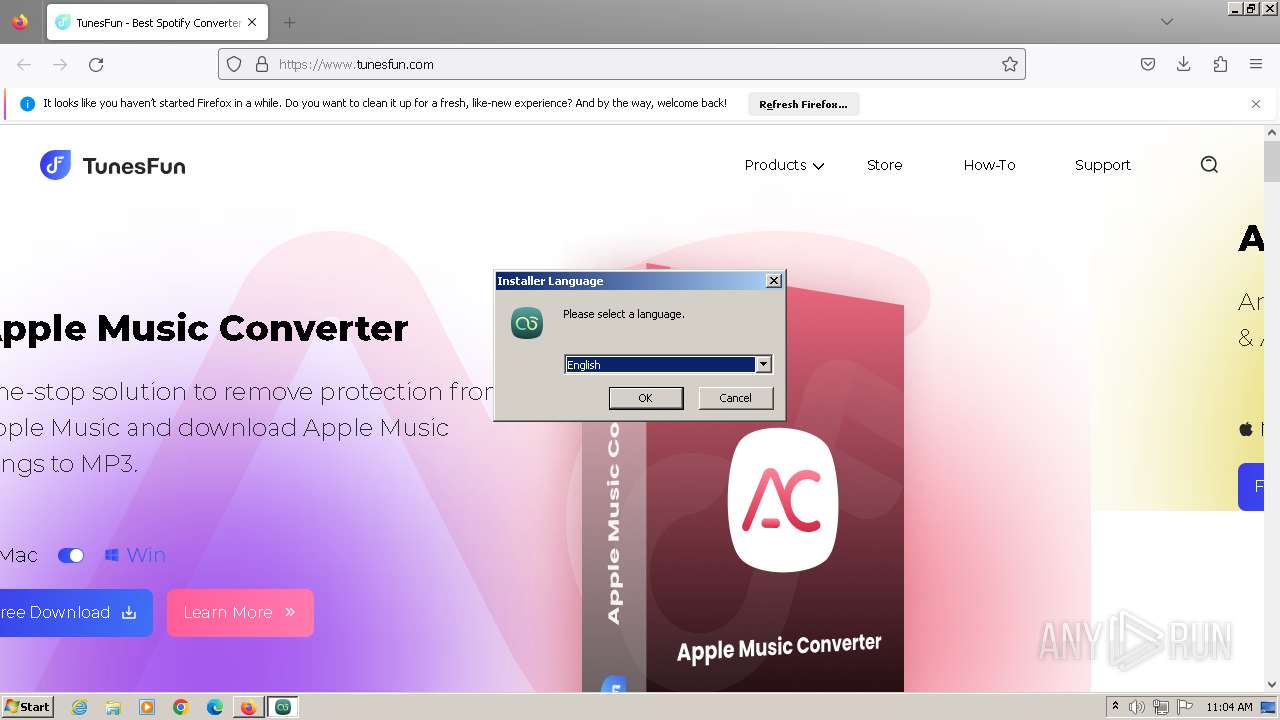Image resolution: width=1280 pixels, height=720 pixels.
Task: Open the English language dropdown
Action: click(x=763, y=365)
